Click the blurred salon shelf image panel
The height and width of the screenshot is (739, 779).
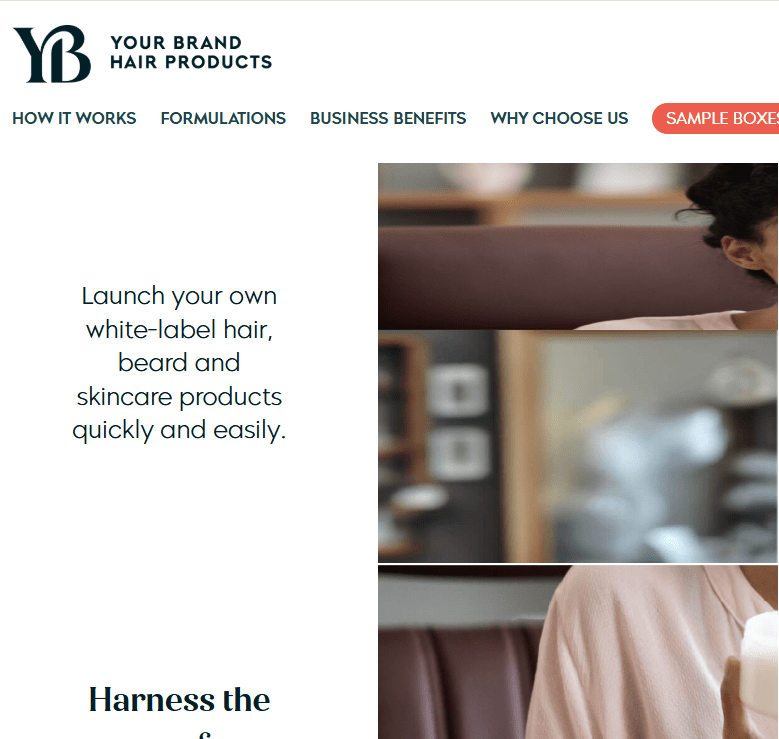point(578,447)
